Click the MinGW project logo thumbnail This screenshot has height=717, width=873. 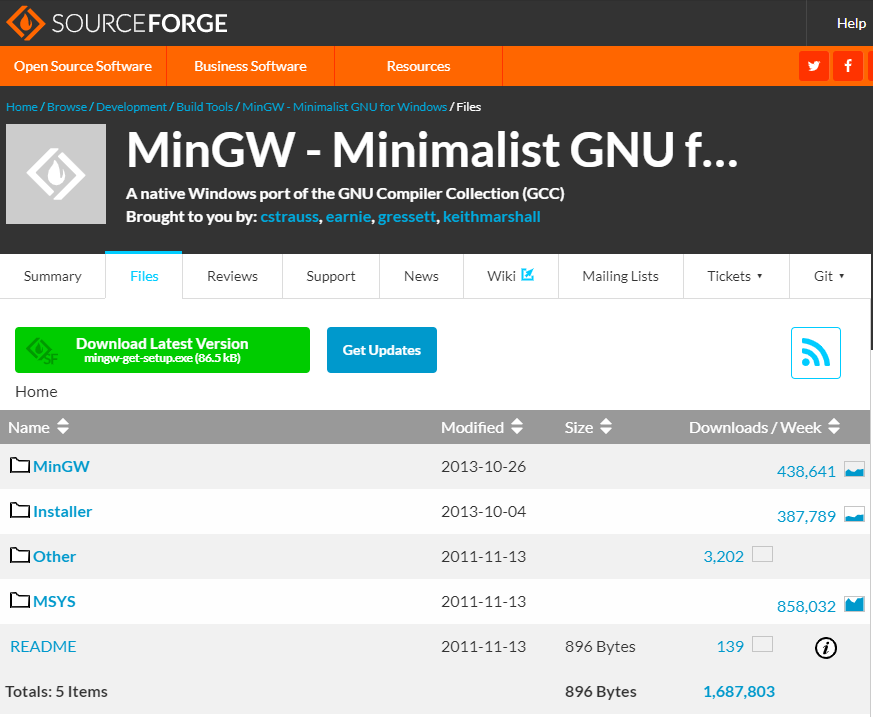(56, 174)
